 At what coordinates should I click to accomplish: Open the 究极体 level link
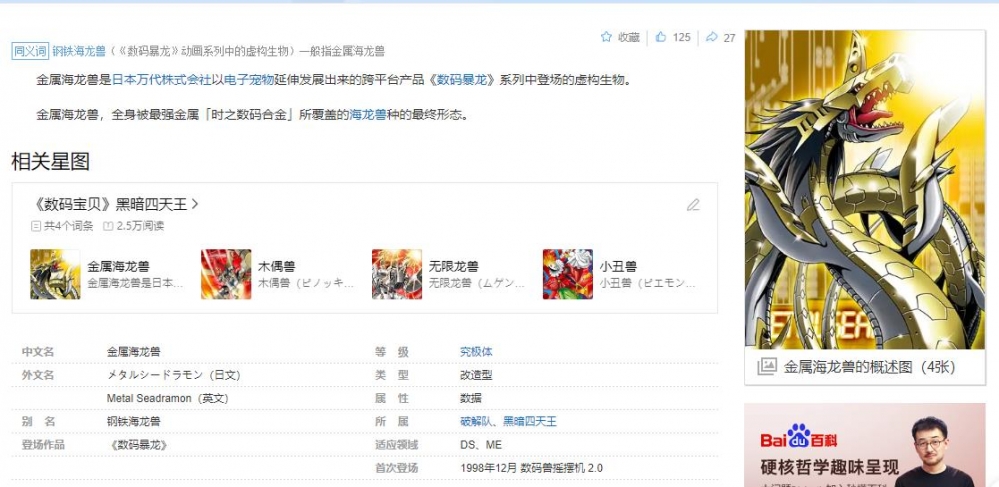tap(476, 352)
